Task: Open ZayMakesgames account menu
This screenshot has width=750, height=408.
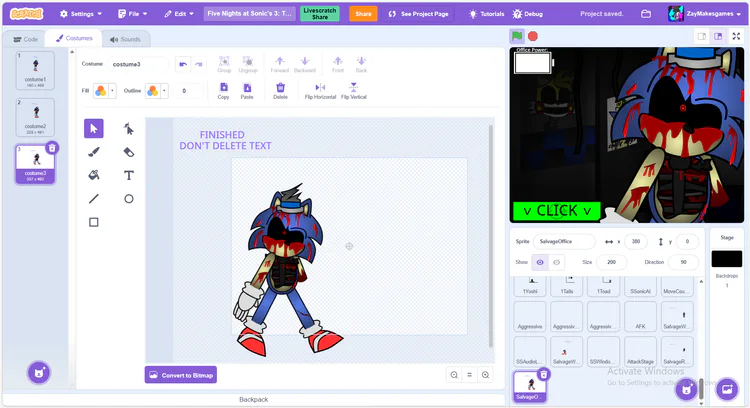Action: coord(705,14)
